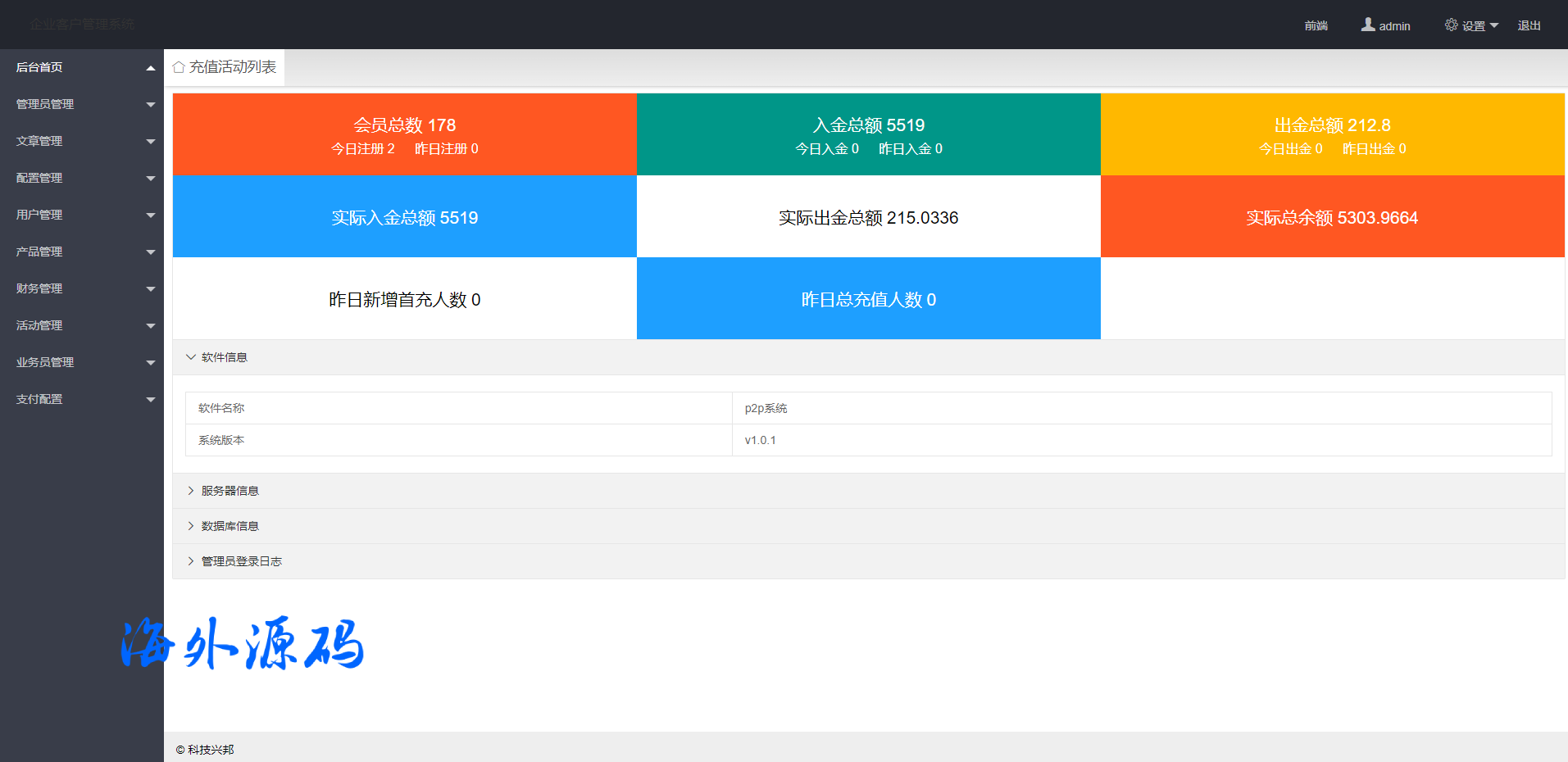
Task: Click the settings gear icon
Action: 1451,25
